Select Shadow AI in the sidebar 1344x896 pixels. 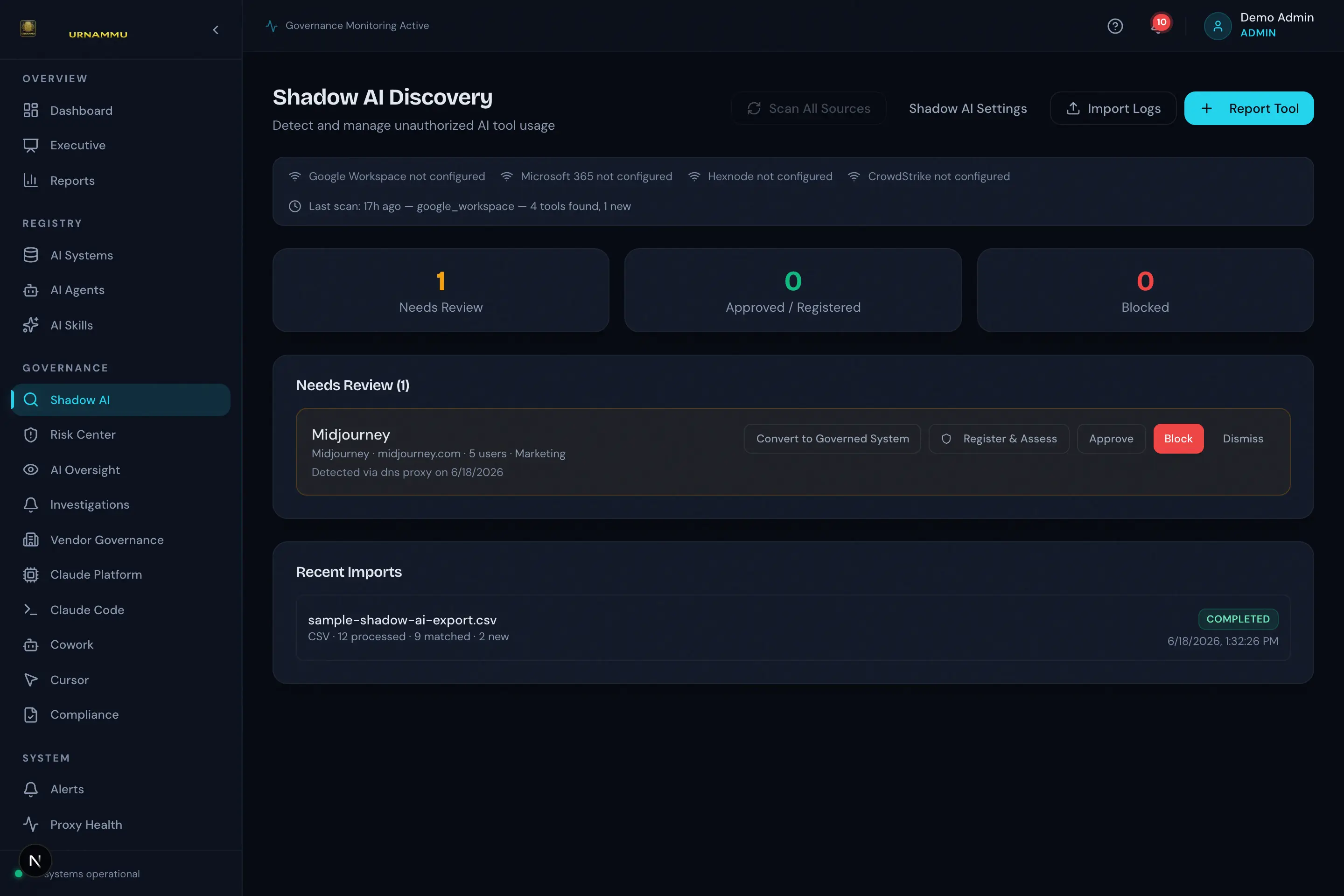(x=120, y=400)
